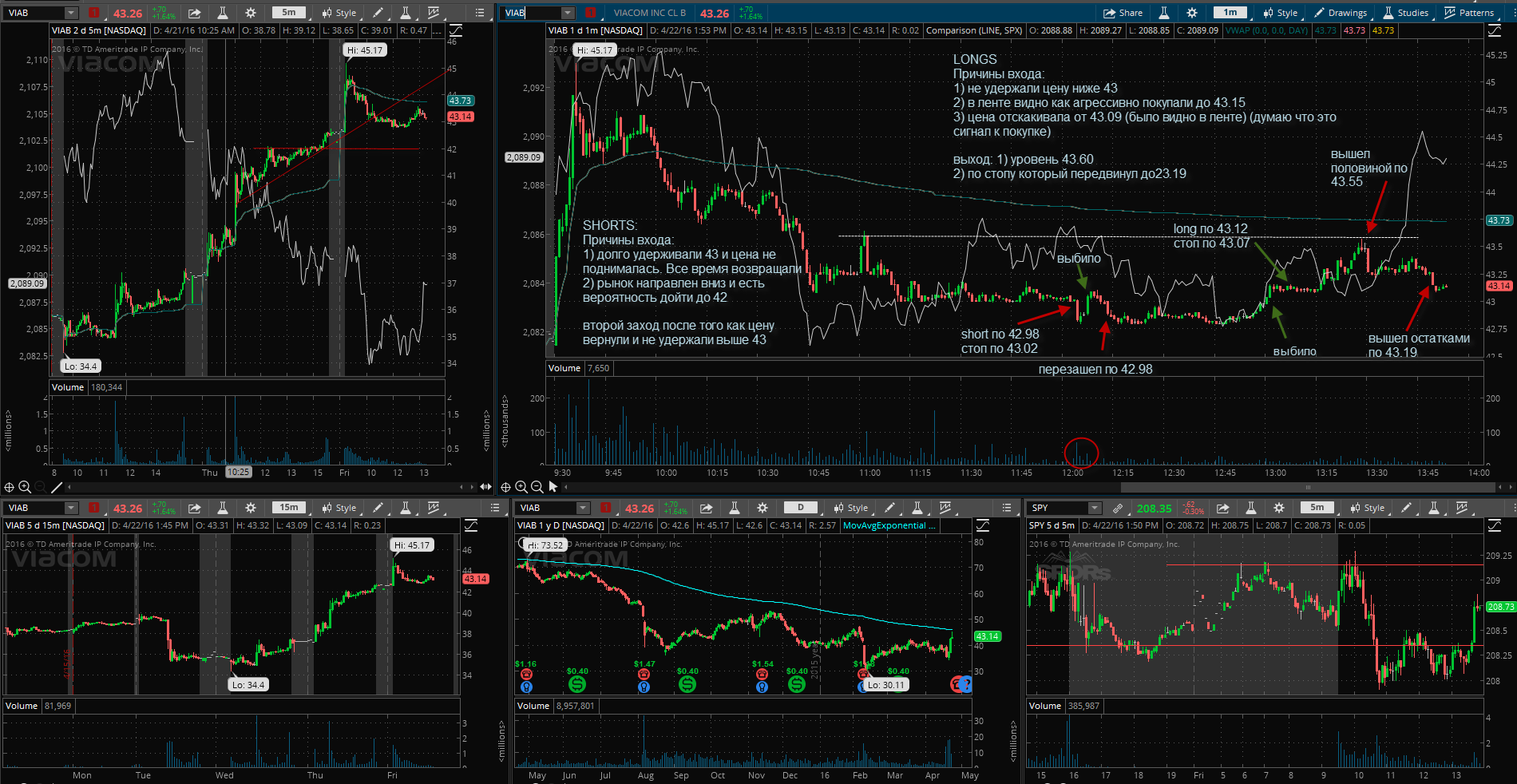Click zoom out magnifier below main 1m chart

coord(537,487)
